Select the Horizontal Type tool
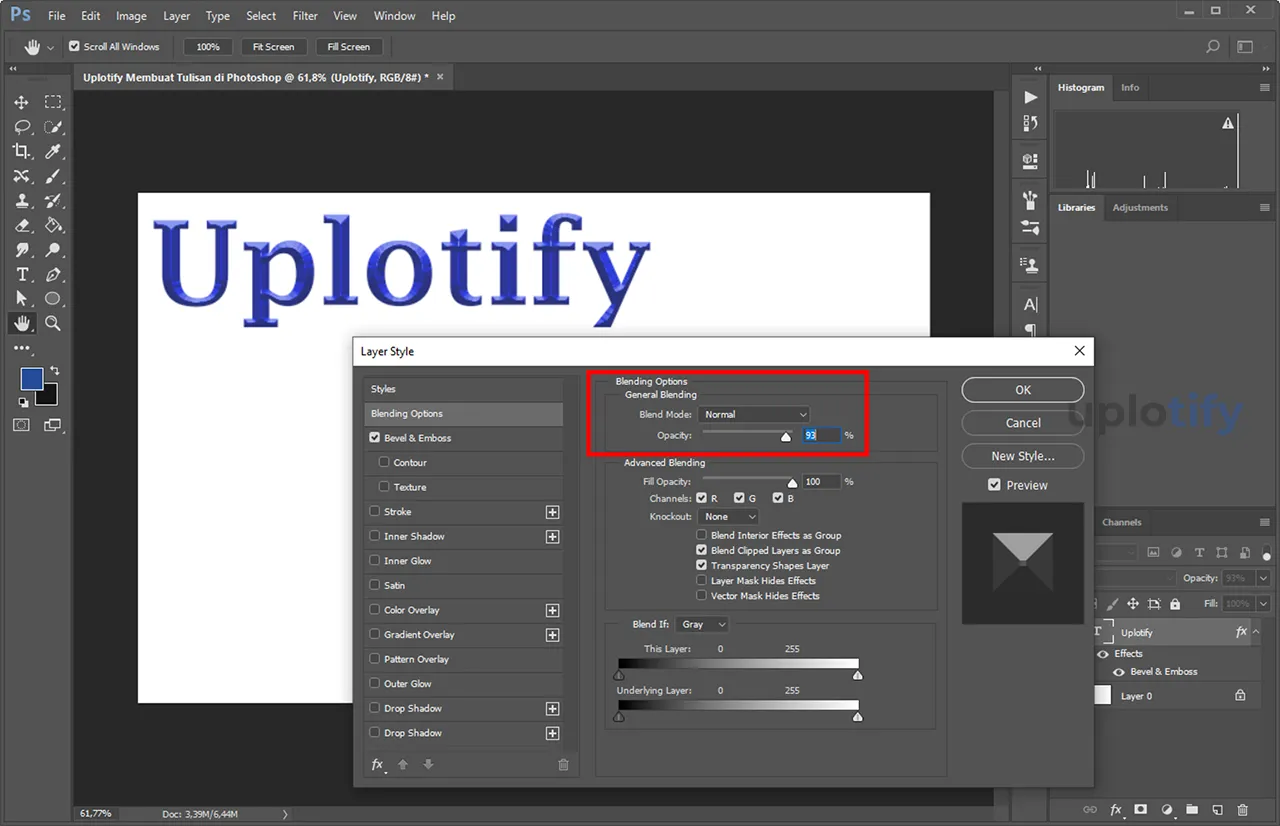 click(21, 274)
